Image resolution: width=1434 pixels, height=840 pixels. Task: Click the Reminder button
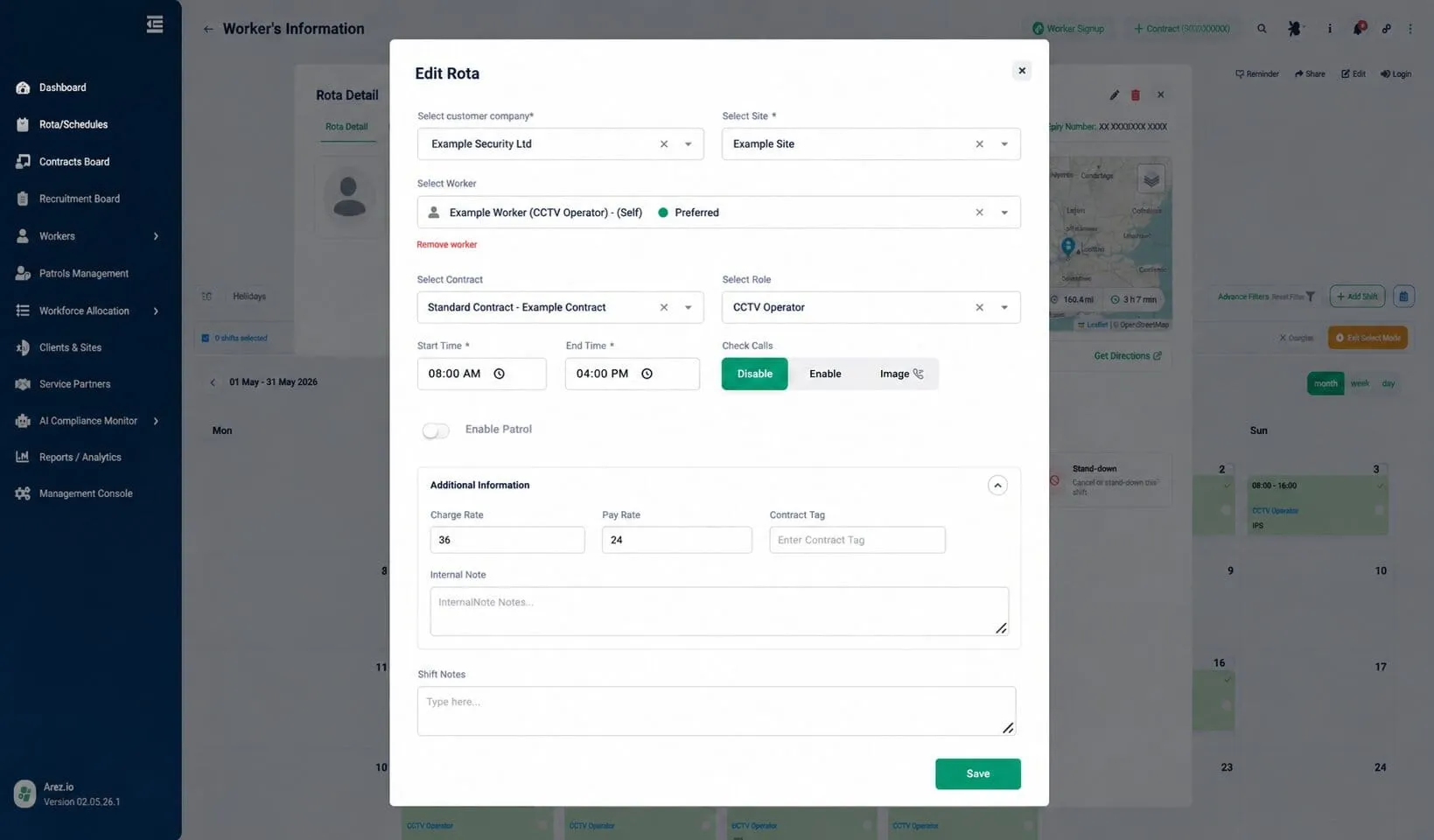coord(1257,74)
